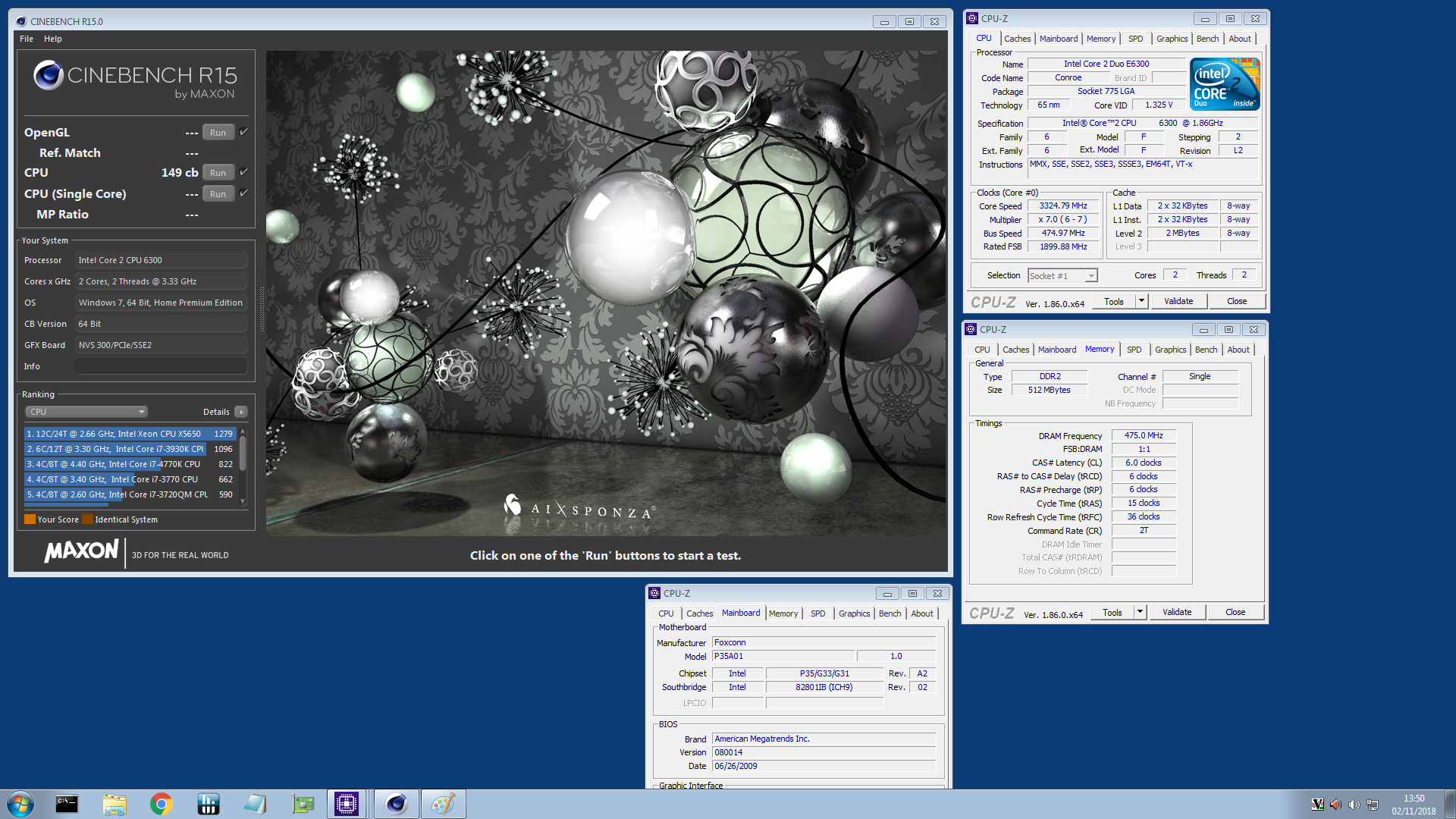Viewport: 1456px width, 819px height.
Task: Click Validate in the CPU-Z CPU window
Action: click(x=1178, y=301)
